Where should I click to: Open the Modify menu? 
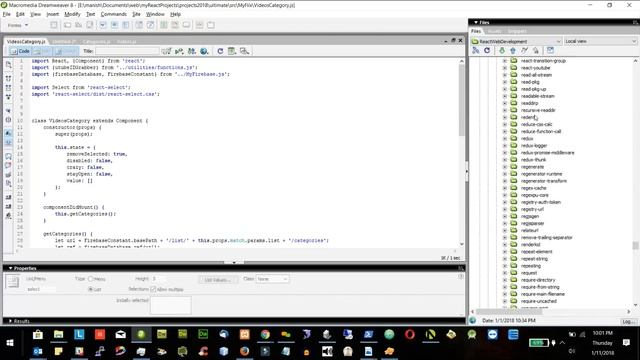[x=72, y=14]
